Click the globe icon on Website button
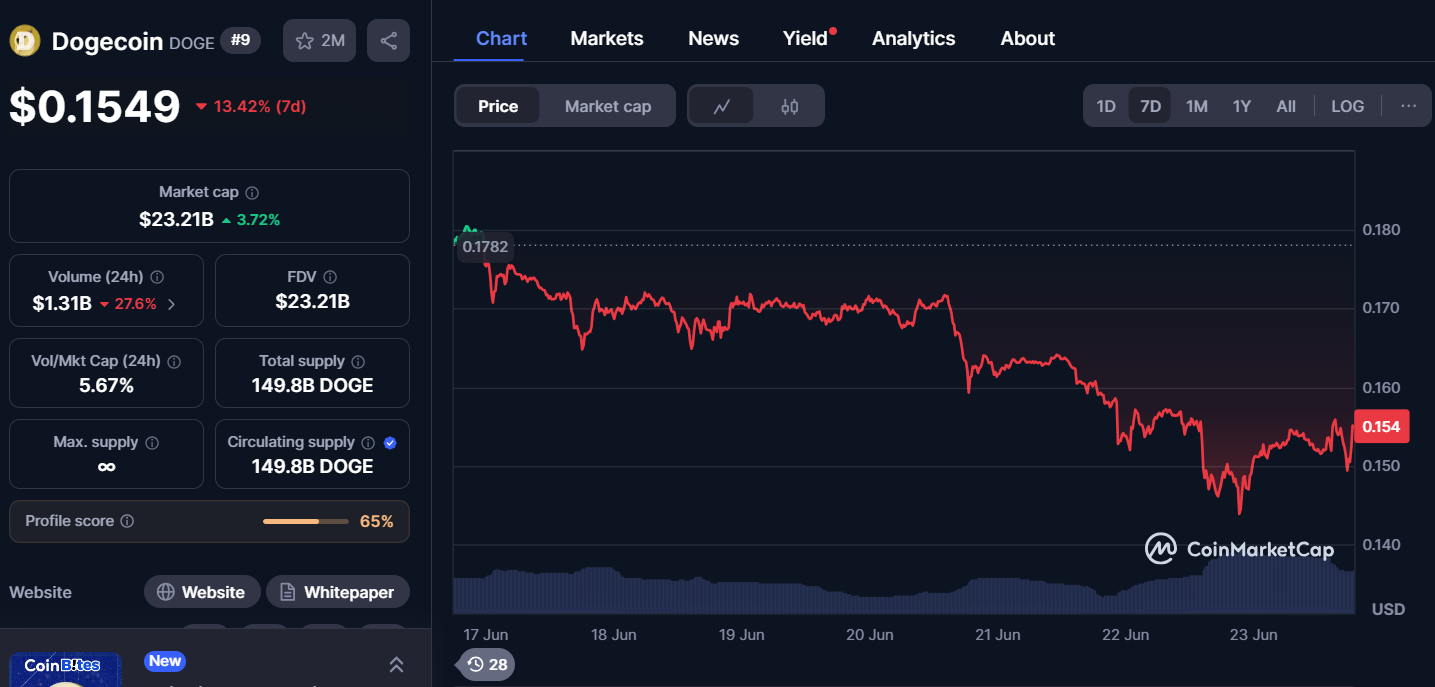Screen dimensions: 1435x687 [x=166, y=592]
